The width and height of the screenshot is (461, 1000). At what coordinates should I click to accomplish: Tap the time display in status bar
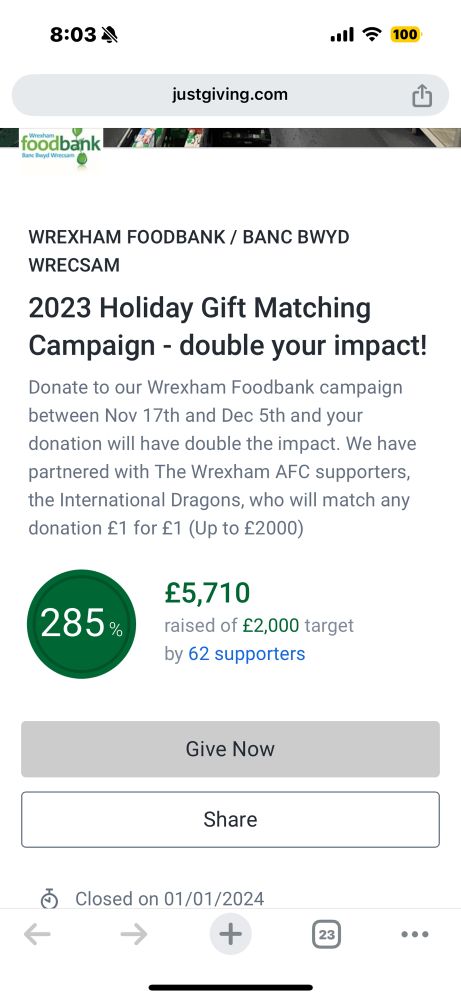pos(73,34)
